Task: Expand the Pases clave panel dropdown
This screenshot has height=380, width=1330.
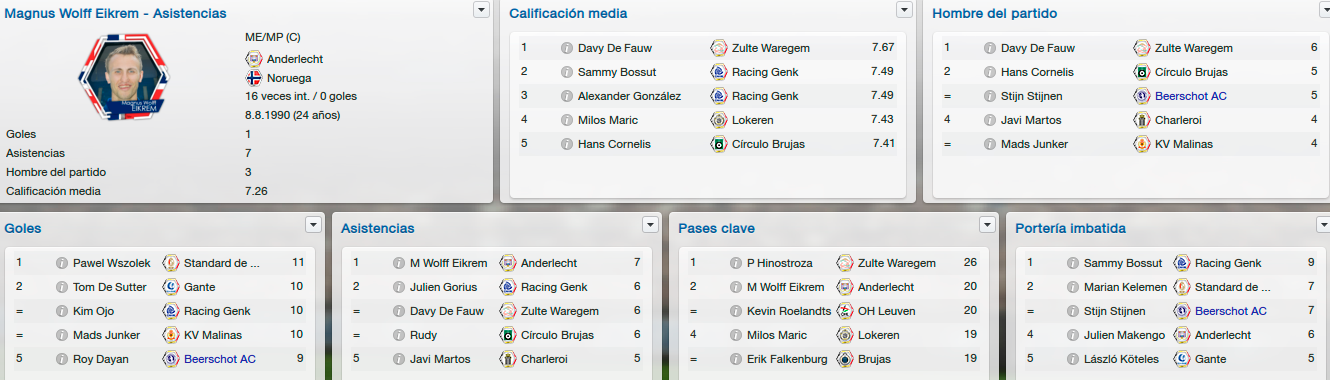Action: (988, 224)
